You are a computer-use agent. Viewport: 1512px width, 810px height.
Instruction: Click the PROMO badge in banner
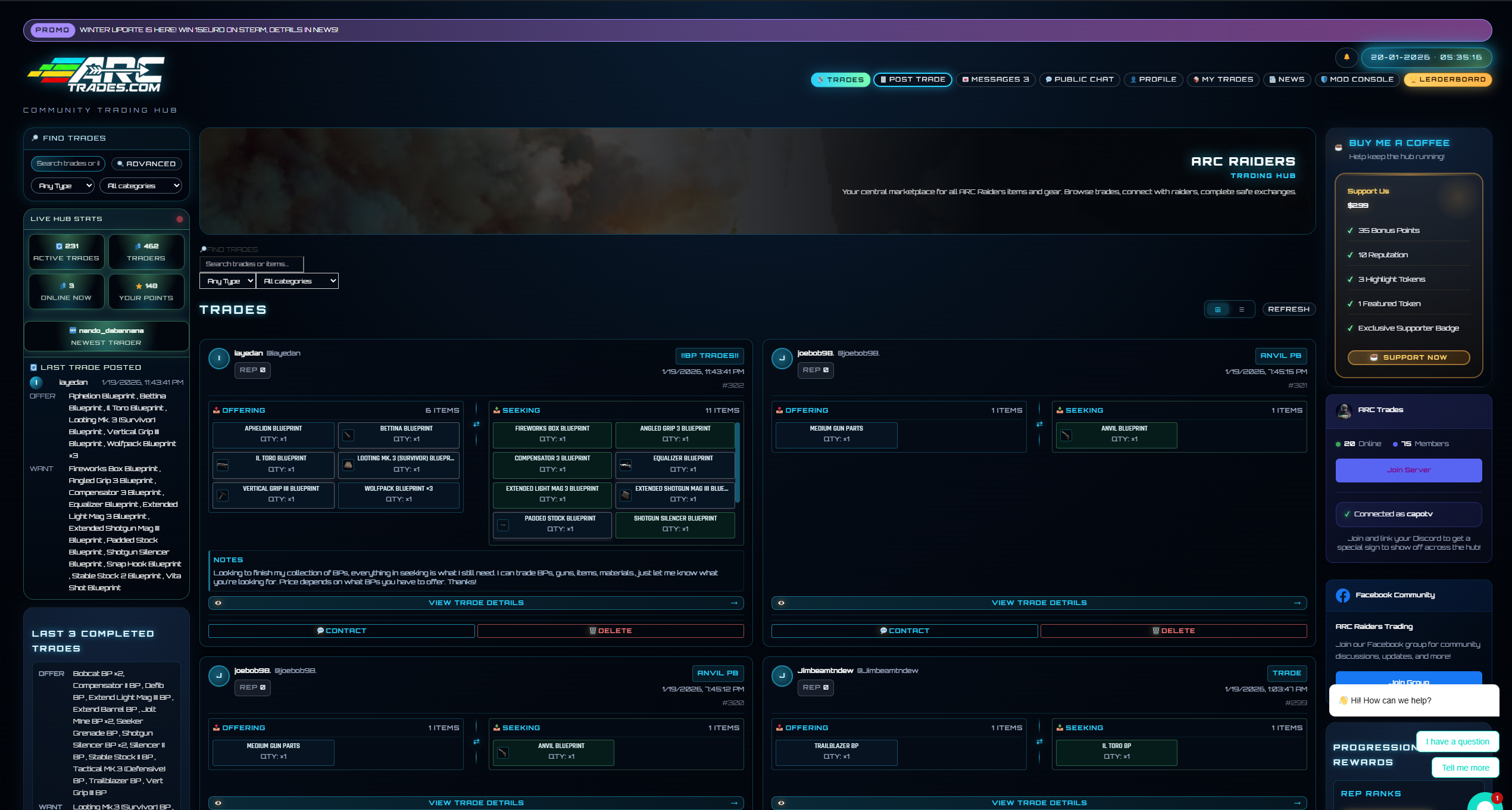52,30
